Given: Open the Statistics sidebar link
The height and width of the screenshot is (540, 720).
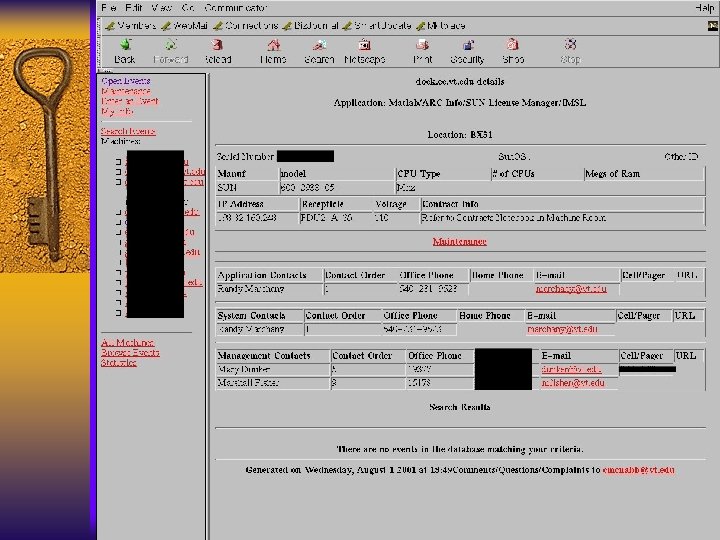Looking at the screenshot, I should tap(118, 363).
